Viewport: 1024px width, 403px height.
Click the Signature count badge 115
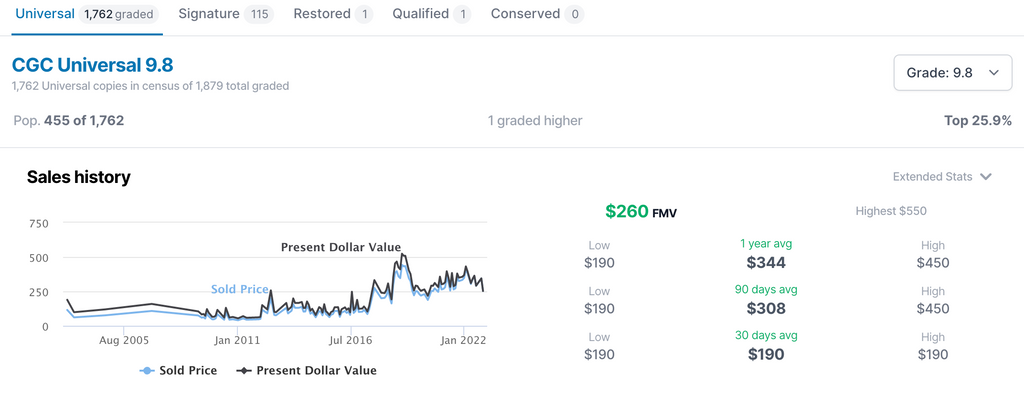tap(260, 15)
